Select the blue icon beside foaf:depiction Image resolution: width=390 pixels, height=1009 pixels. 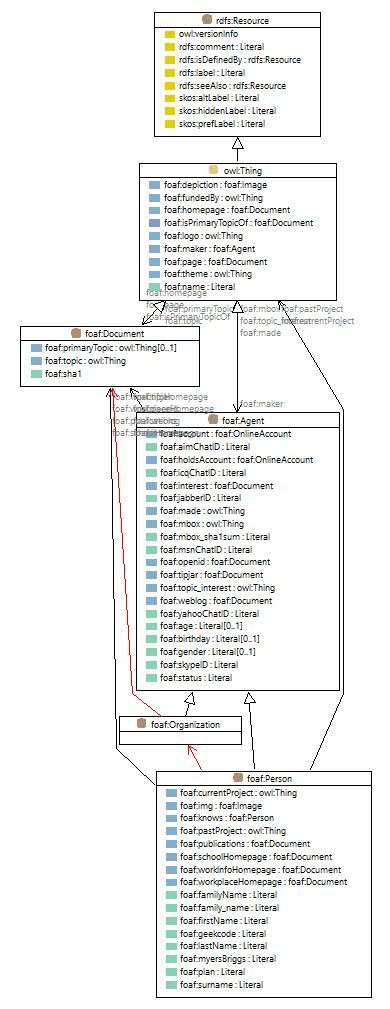(154, 185)
